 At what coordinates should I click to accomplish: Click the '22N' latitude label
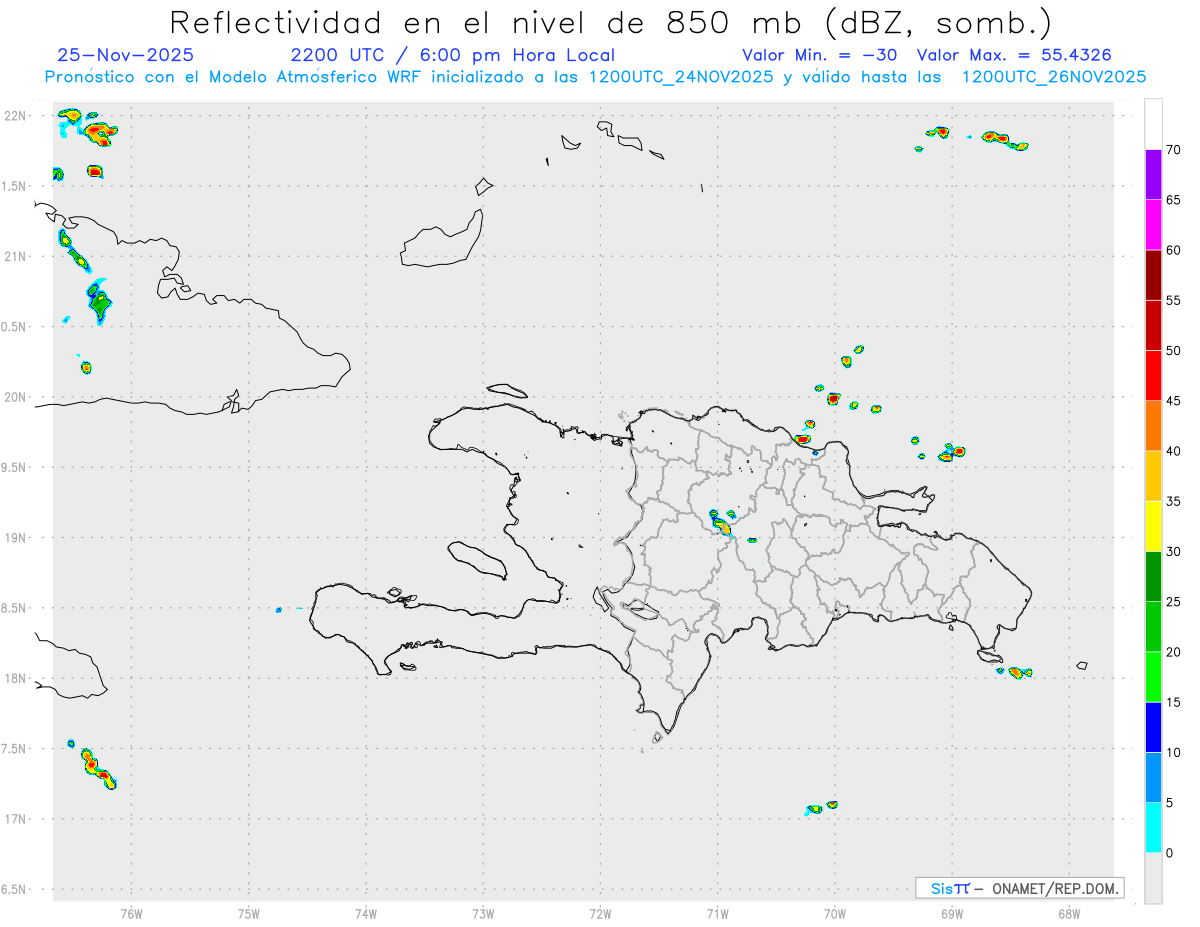click(16, 116)
